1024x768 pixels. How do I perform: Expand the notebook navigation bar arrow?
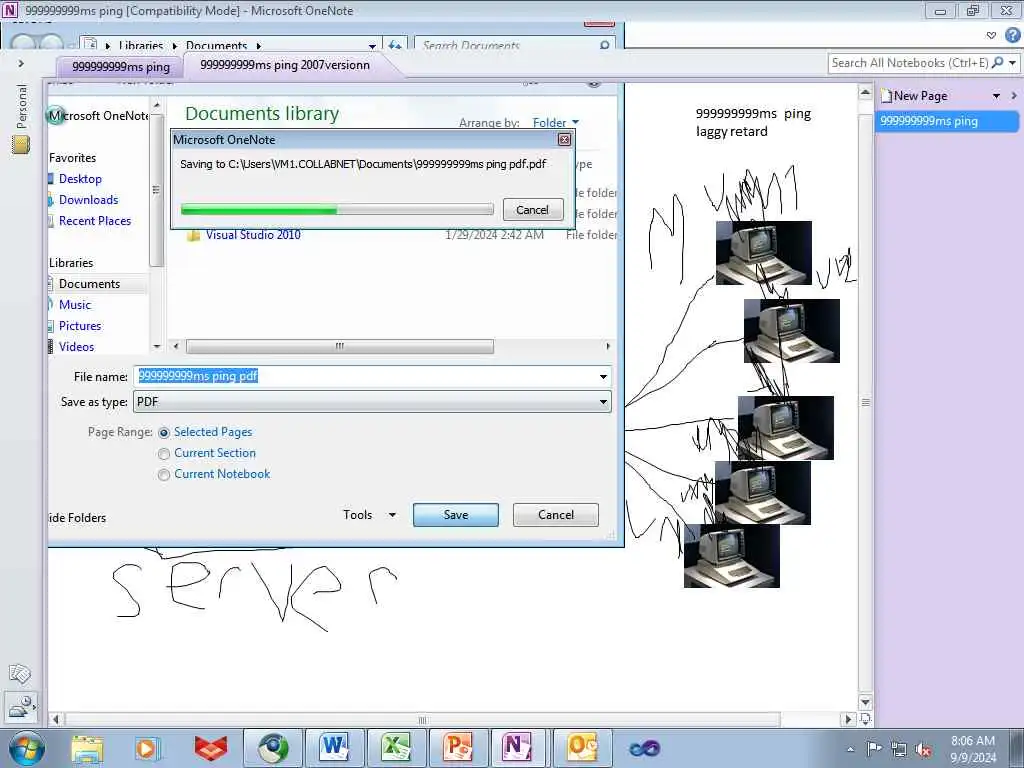pos(21,63)
